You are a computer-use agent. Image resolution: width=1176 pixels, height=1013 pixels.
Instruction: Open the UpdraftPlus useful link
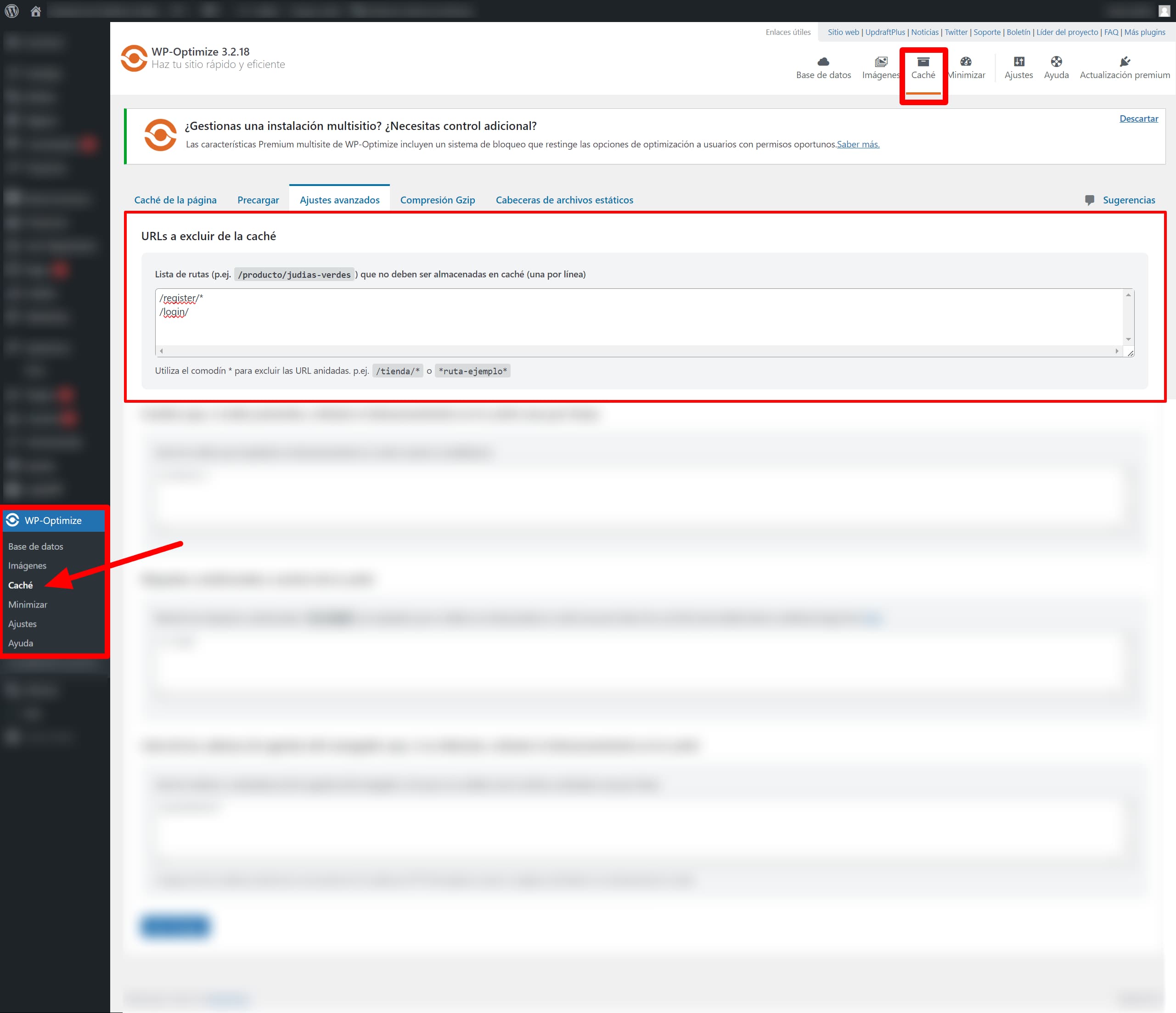pyautogui.click(x=884, y=32)
